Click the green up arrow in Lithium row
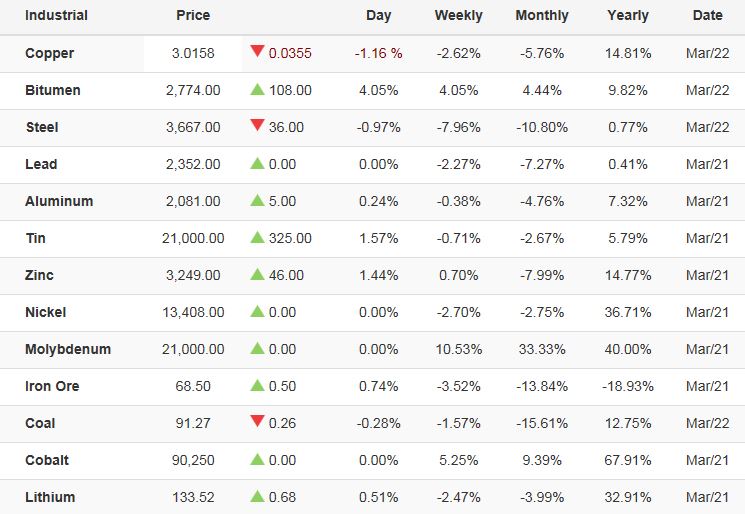This screenshot has height=514, width=745. 257,497
